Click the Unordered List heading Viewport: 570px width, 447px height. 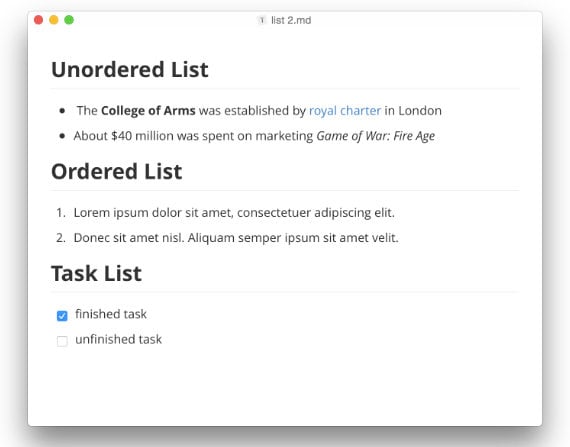130,69
